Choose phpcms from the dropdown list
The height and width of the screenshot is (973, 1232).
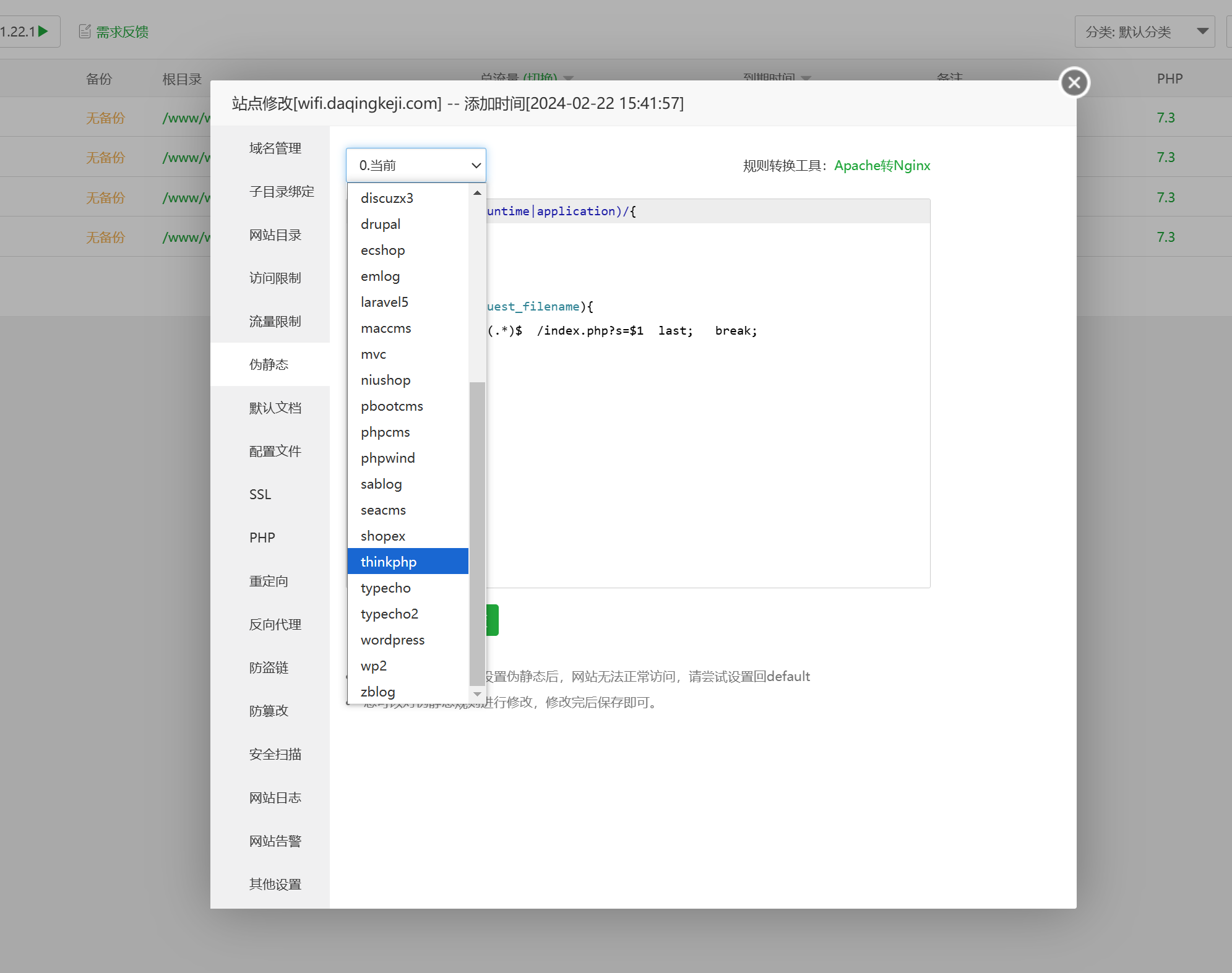click(x=408, y=432)
